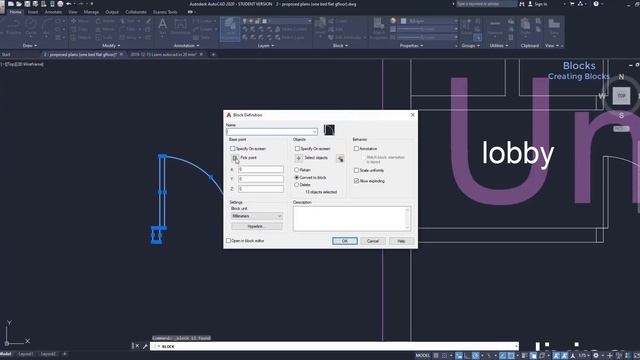Image resolution: width=640 pixels, height=360 pixels.
Task: Click the object color wheel swatch
Action: tap(393, 21)
